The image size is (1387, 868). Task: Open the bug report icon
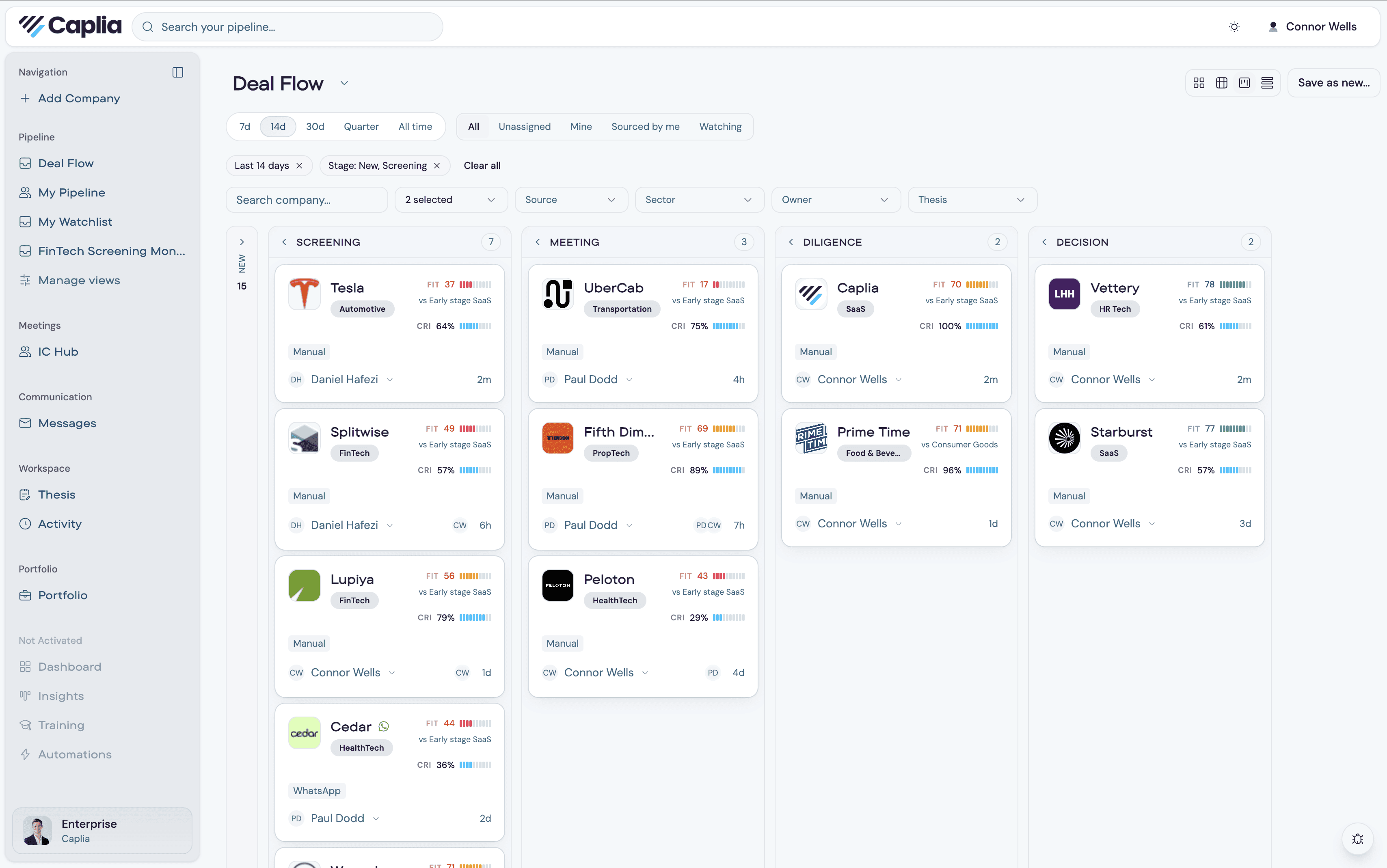[1358, 839]
